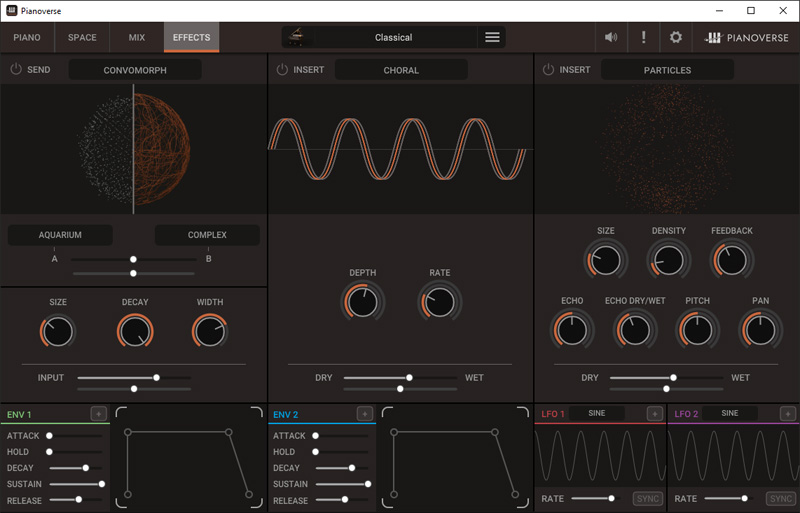Screen dimensions: 800x513
Task: Open the LFO 1 SINE waveform dropdown
Action: (597, 413)
